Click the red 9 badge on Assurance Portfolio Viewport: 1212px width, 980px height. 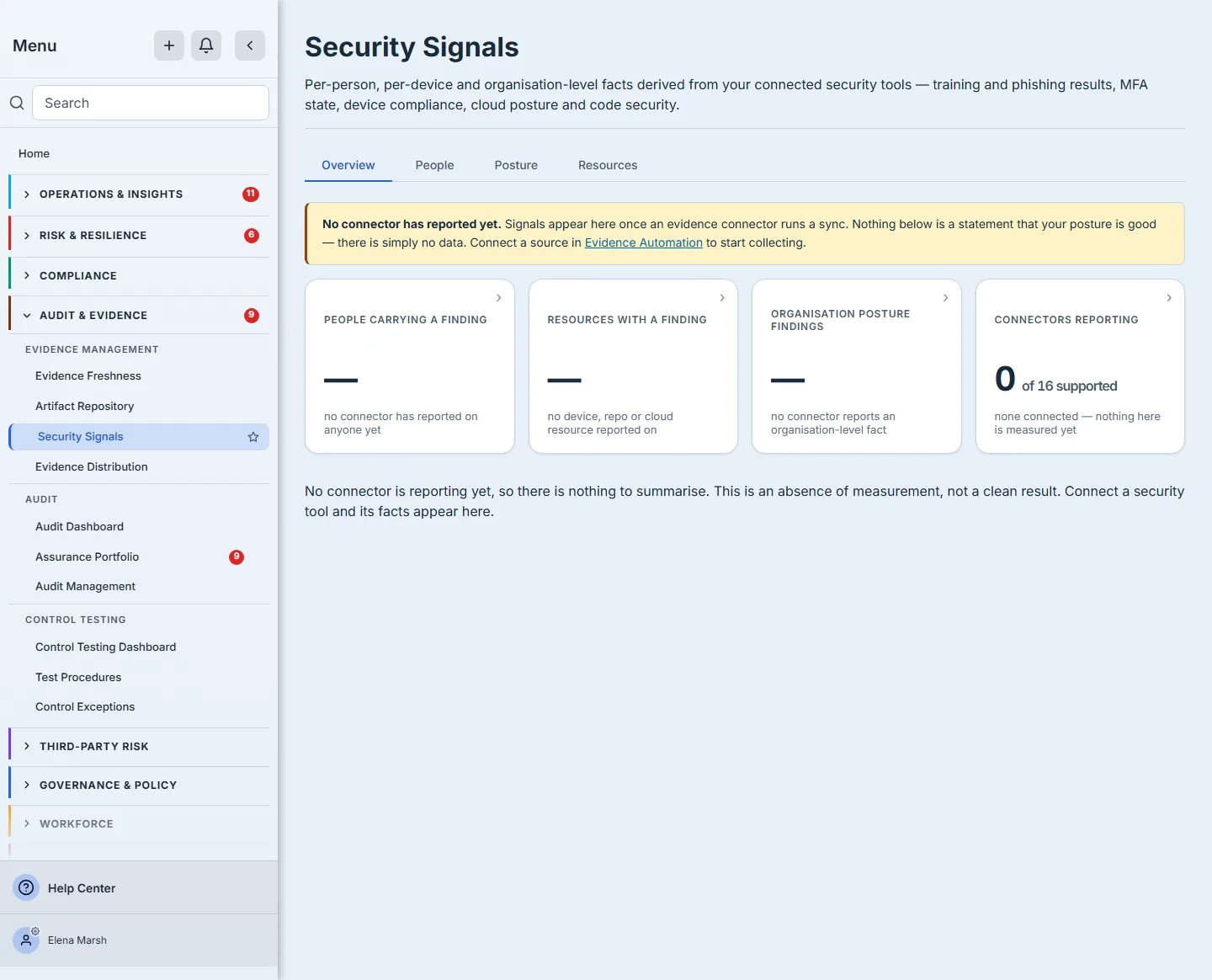237,557
